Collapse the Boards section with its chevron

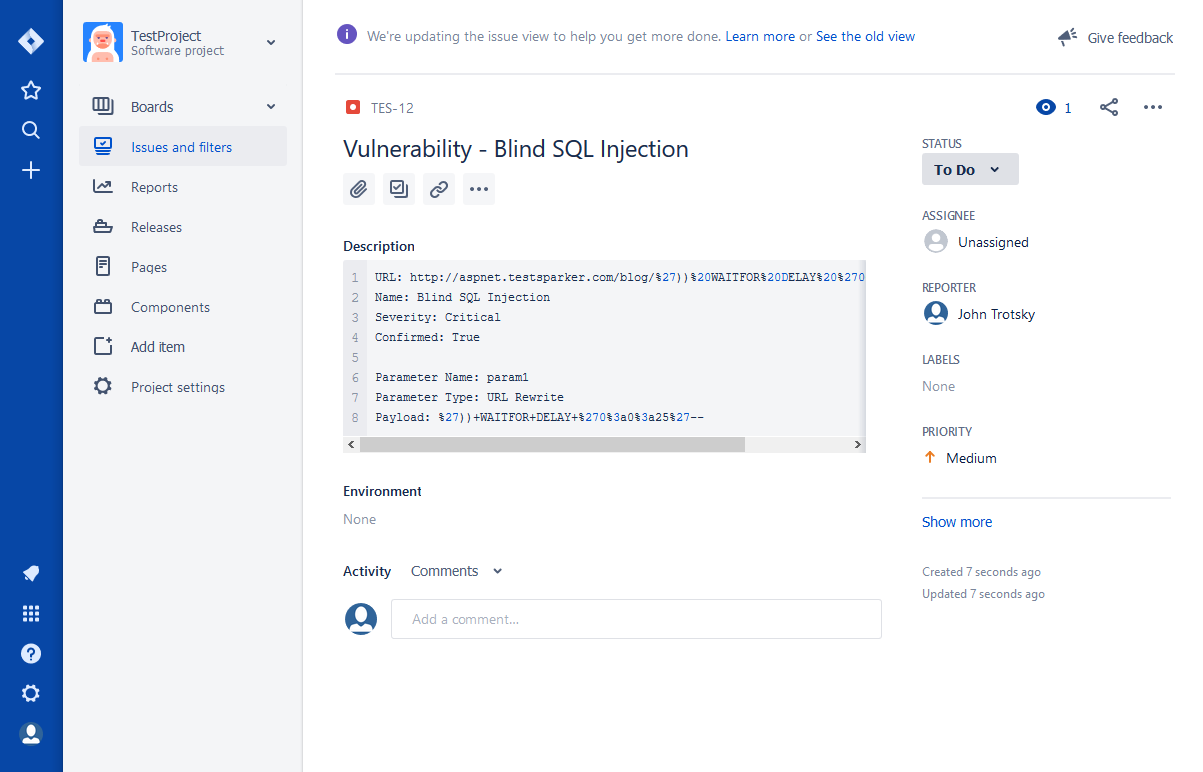[270, 105]
